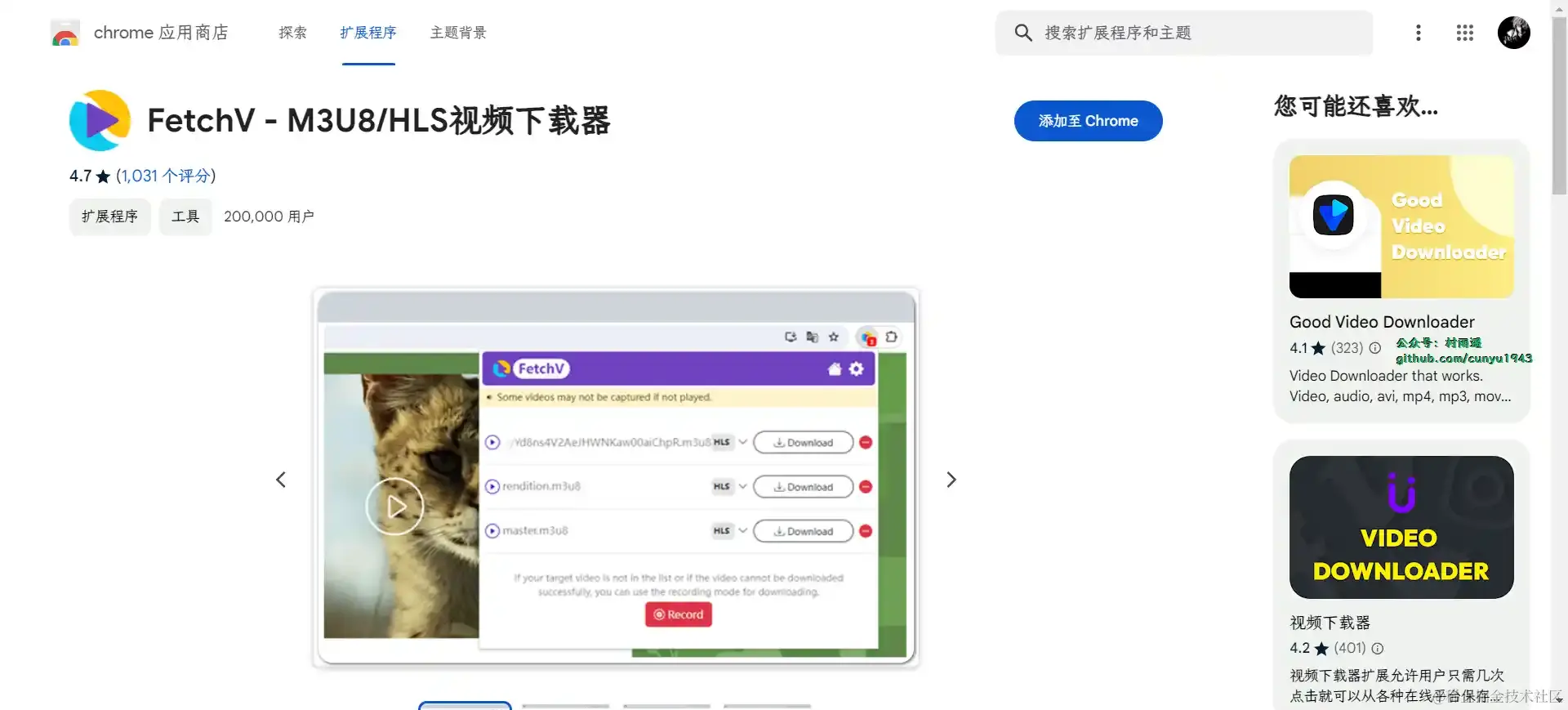This screenshot has width=1568, height=710.
Task: Click the extensions puzzle icon in screenshot
Action: pos(891,337)
